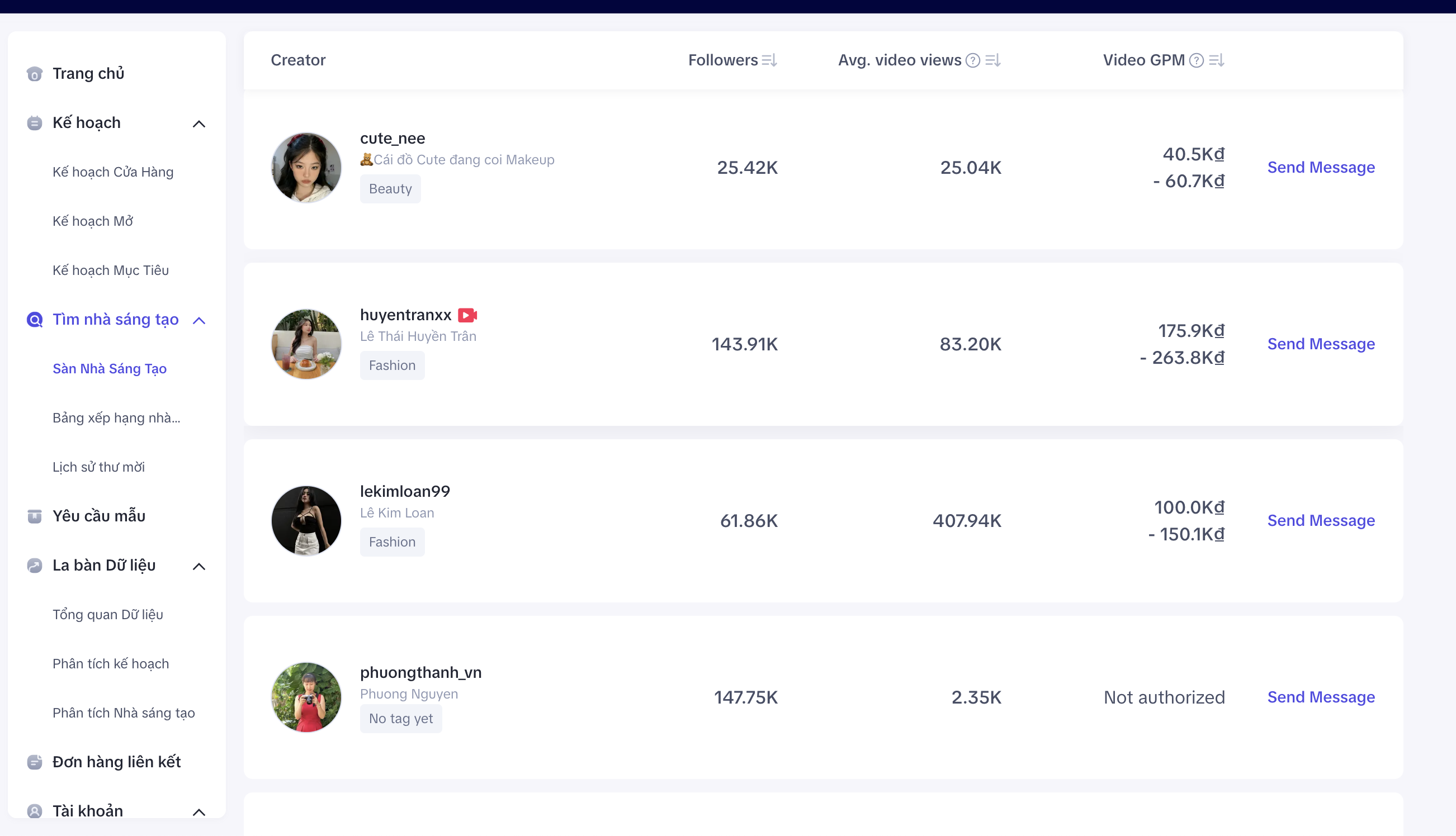The width and height of the screenshot is (1456, 836).
Task: Collapse the La bàn Dữ liệu chevron
Action: coord(198,567)
